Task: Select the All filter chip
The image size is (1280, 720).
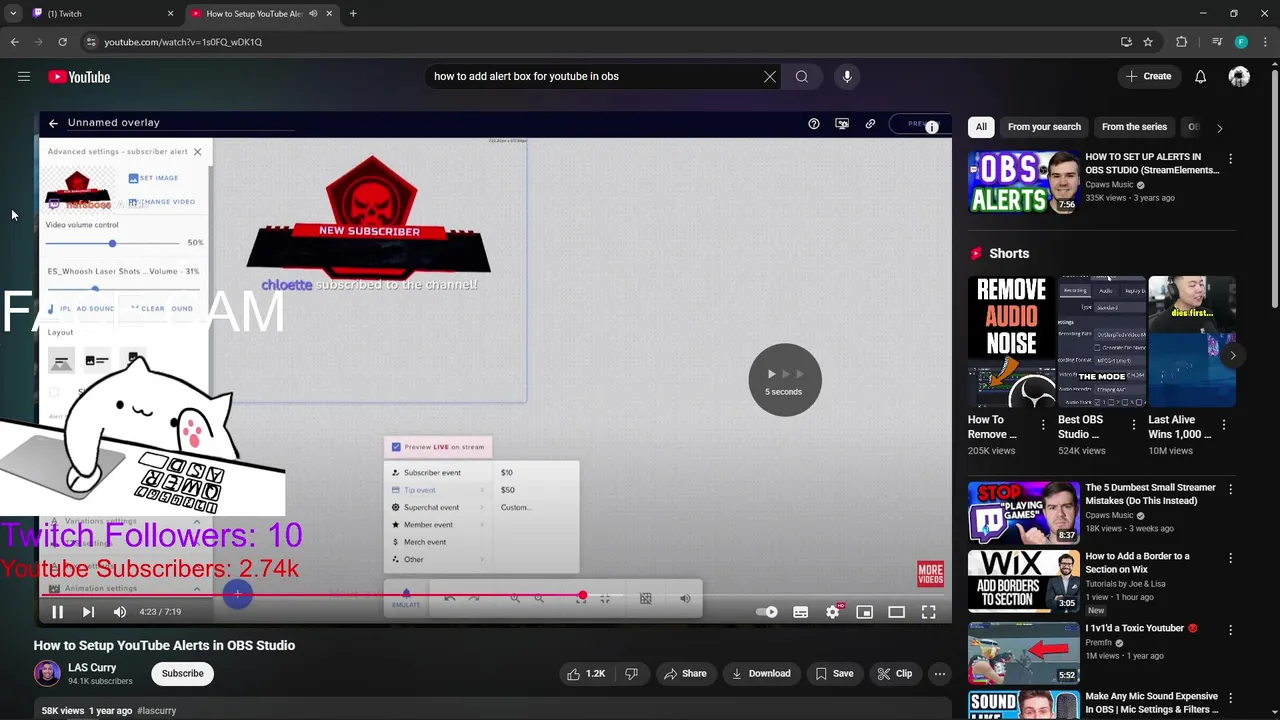Action: click(981, 127)
